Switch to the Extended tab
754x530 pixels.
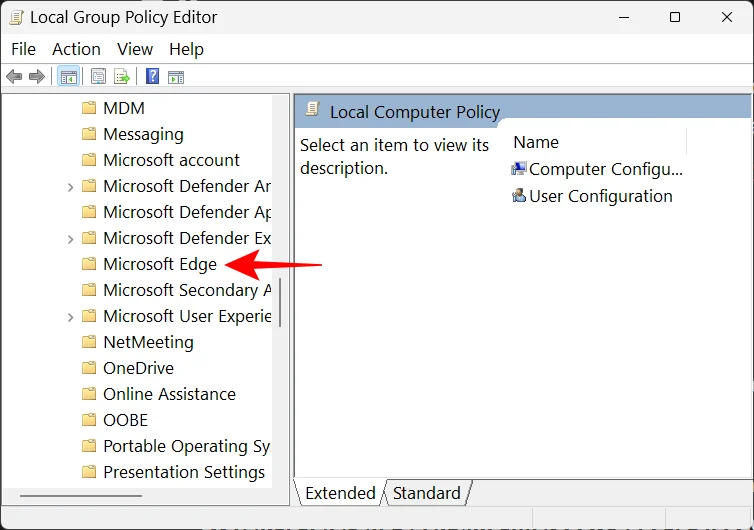[340, 492]
